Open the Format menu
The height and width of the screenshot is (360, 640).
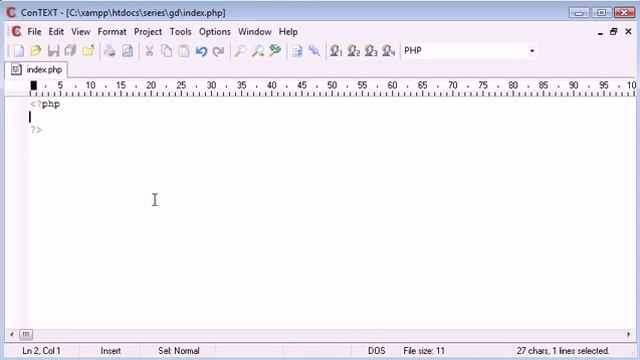112,32
